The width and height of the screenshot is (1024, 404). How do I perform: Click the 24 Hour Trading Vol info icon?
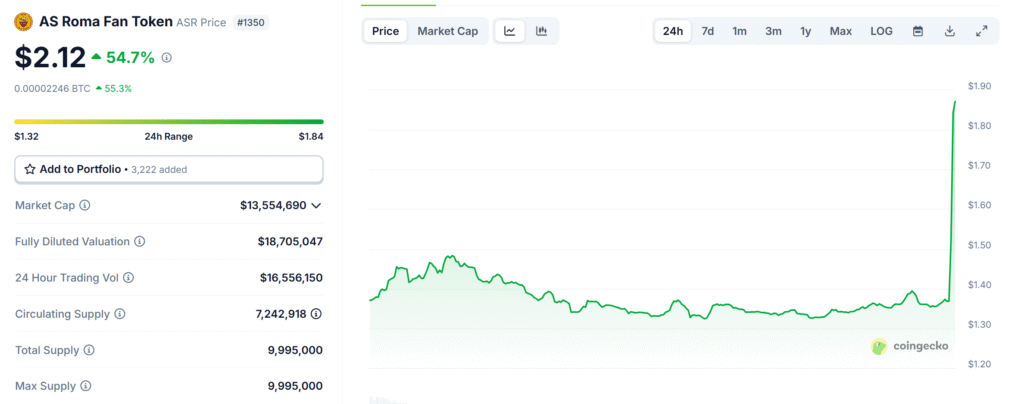pos(129,277)
